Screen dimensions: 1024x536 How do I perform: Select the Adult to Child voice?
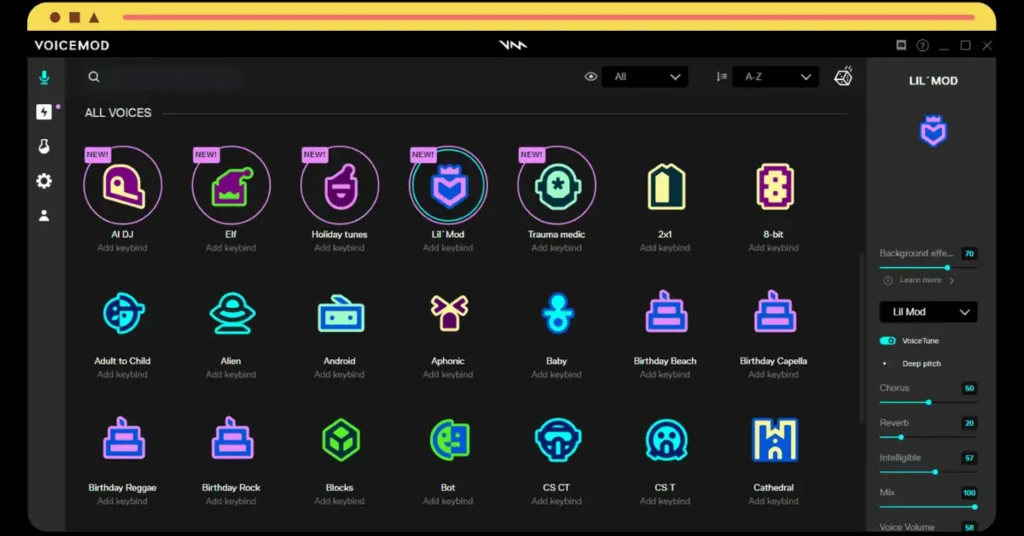tap(123, 313)
